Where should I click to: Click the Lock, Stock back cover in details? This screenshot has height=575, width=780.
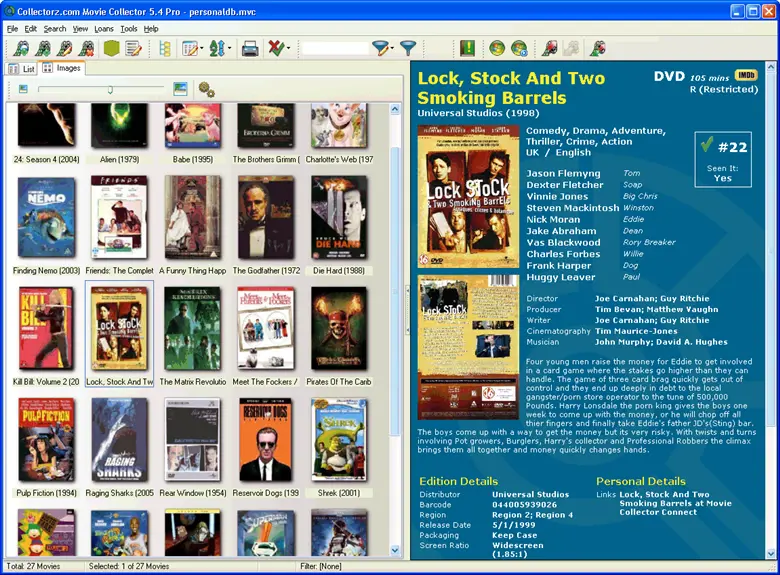click(468, 347)
